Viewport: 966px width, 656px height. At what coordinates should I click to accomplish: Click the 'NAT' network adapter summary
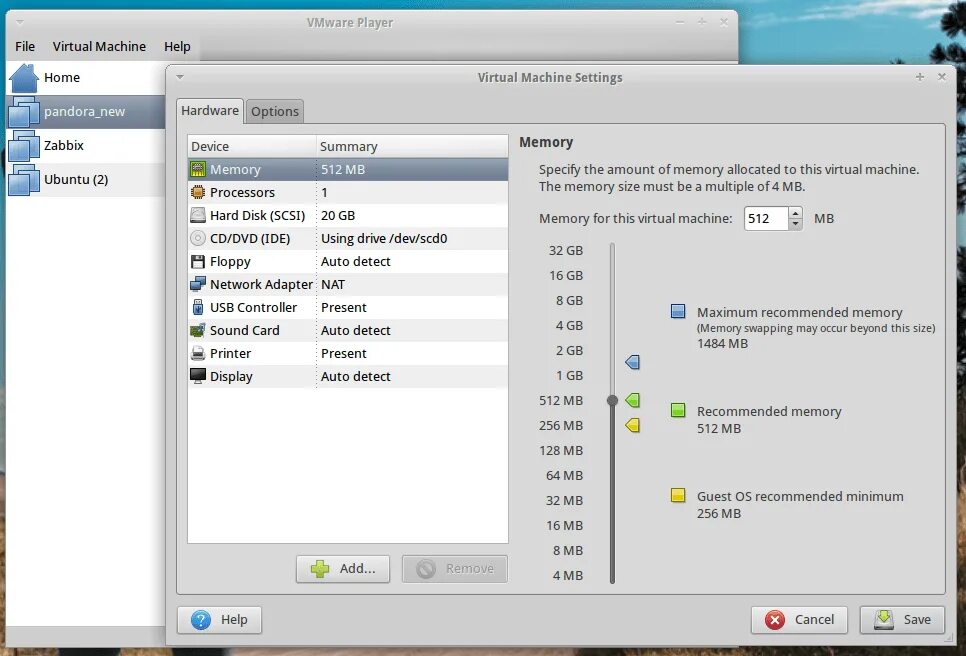pyautogui.click(x=333, y=285)
